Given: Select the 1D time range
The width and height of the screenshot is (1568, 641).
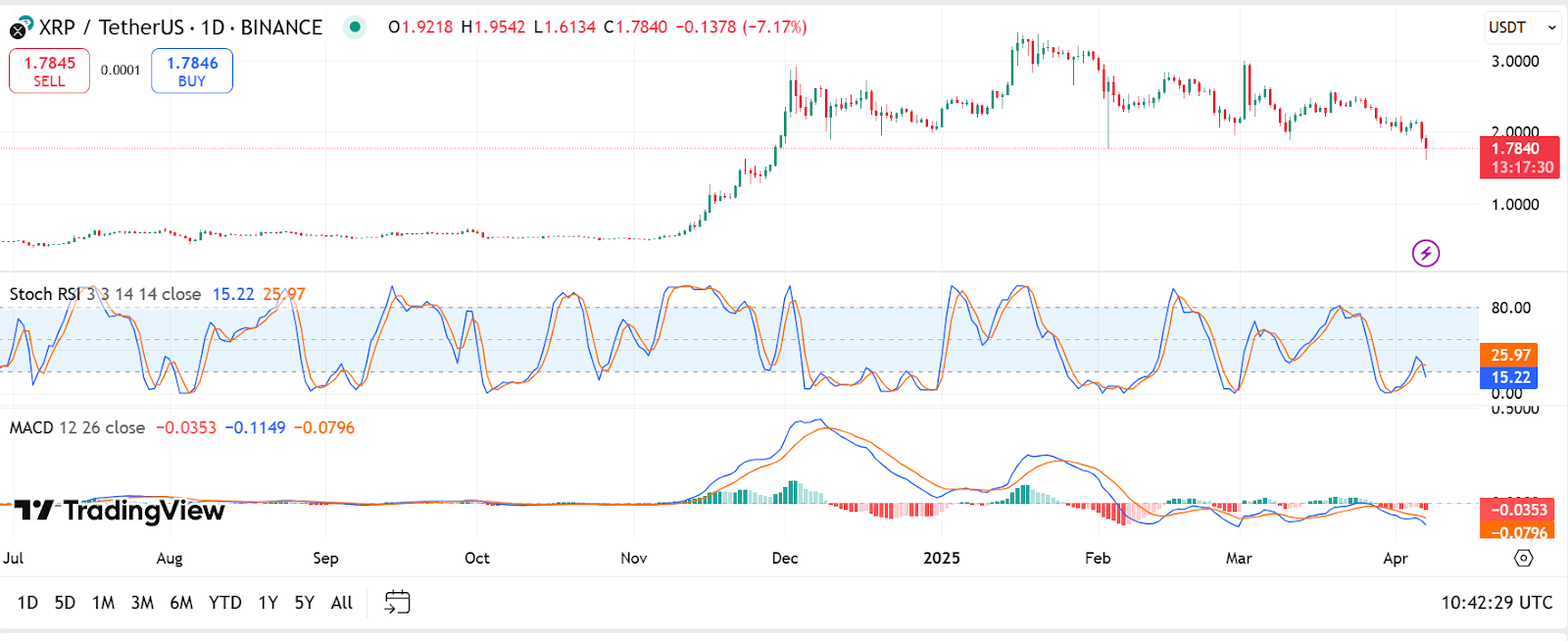Looking at the screenshot, I should click(27, 603).
